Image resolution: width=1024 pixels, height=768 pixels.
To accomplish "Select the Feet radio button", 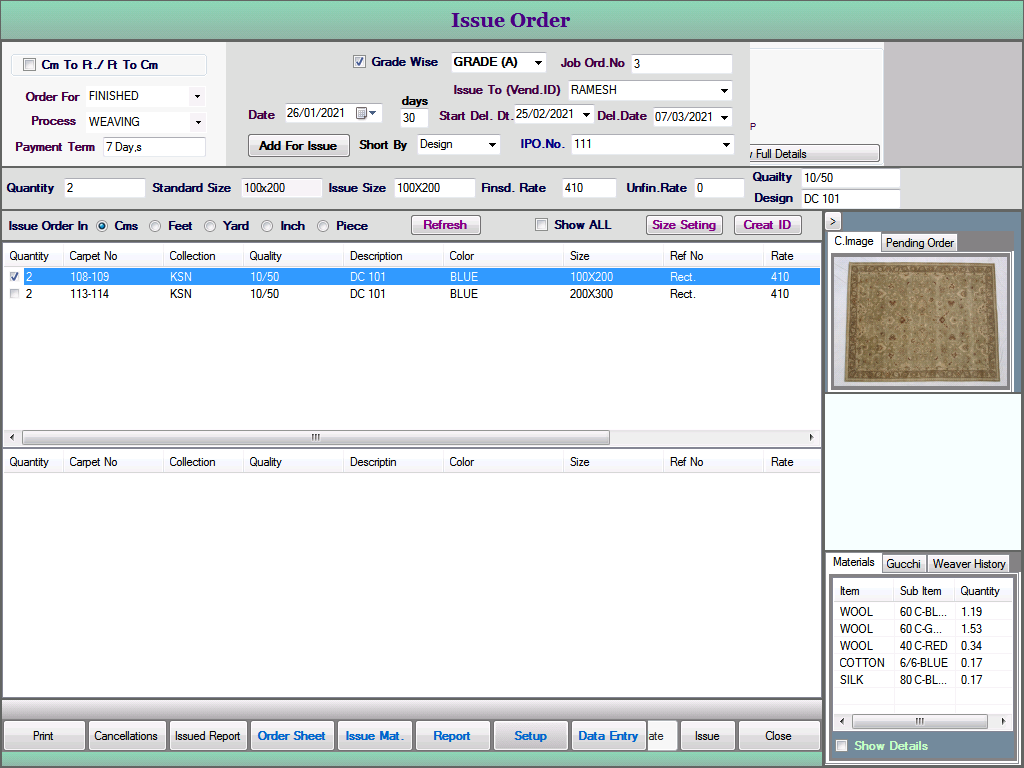I will (155, 226).
